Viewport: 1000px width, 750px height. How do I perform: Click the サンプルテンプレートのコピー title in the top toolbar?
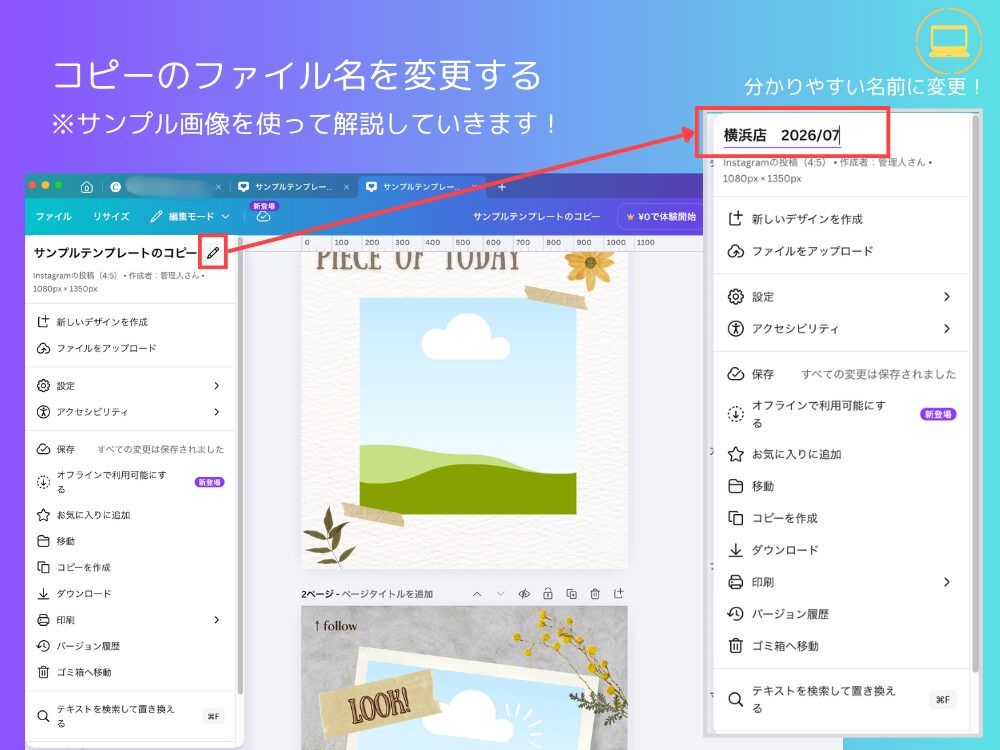(536, 217)
